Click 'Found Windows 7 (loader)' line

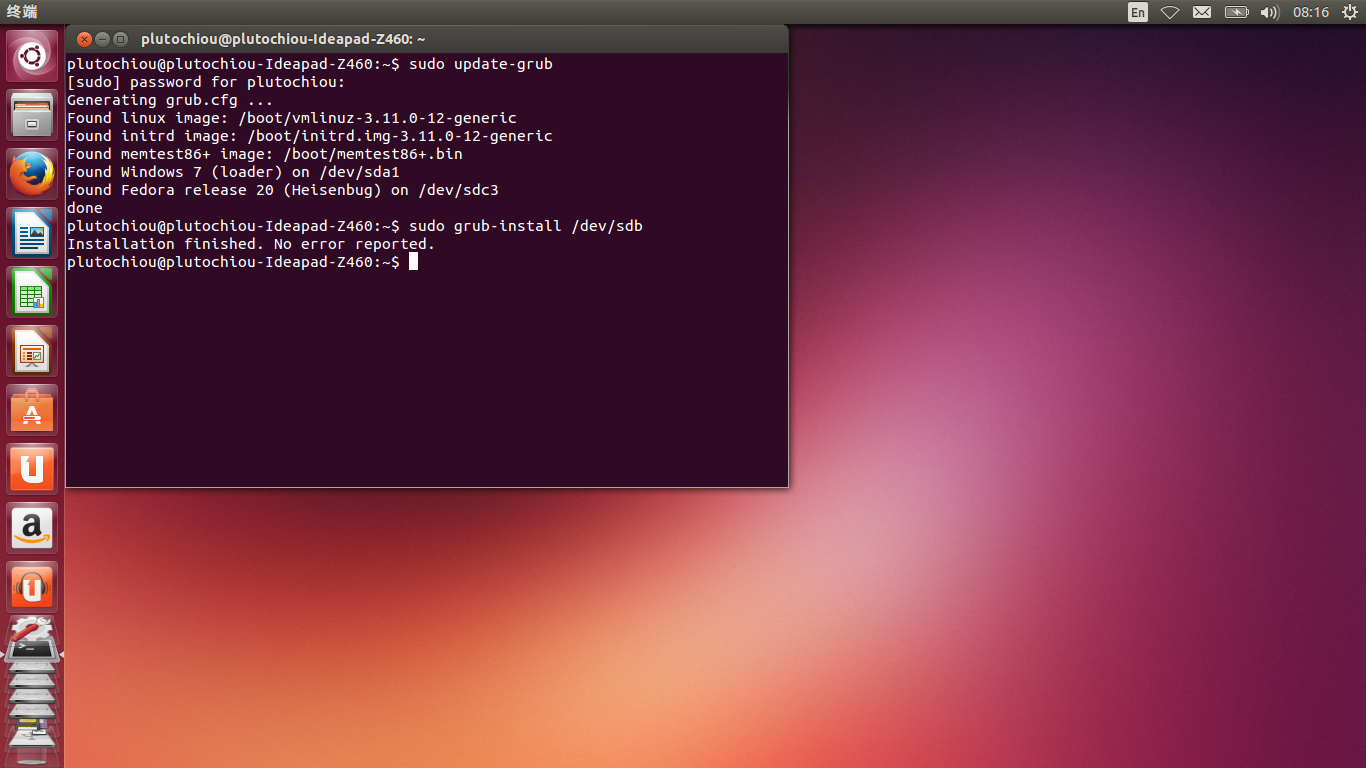point(233,172)
